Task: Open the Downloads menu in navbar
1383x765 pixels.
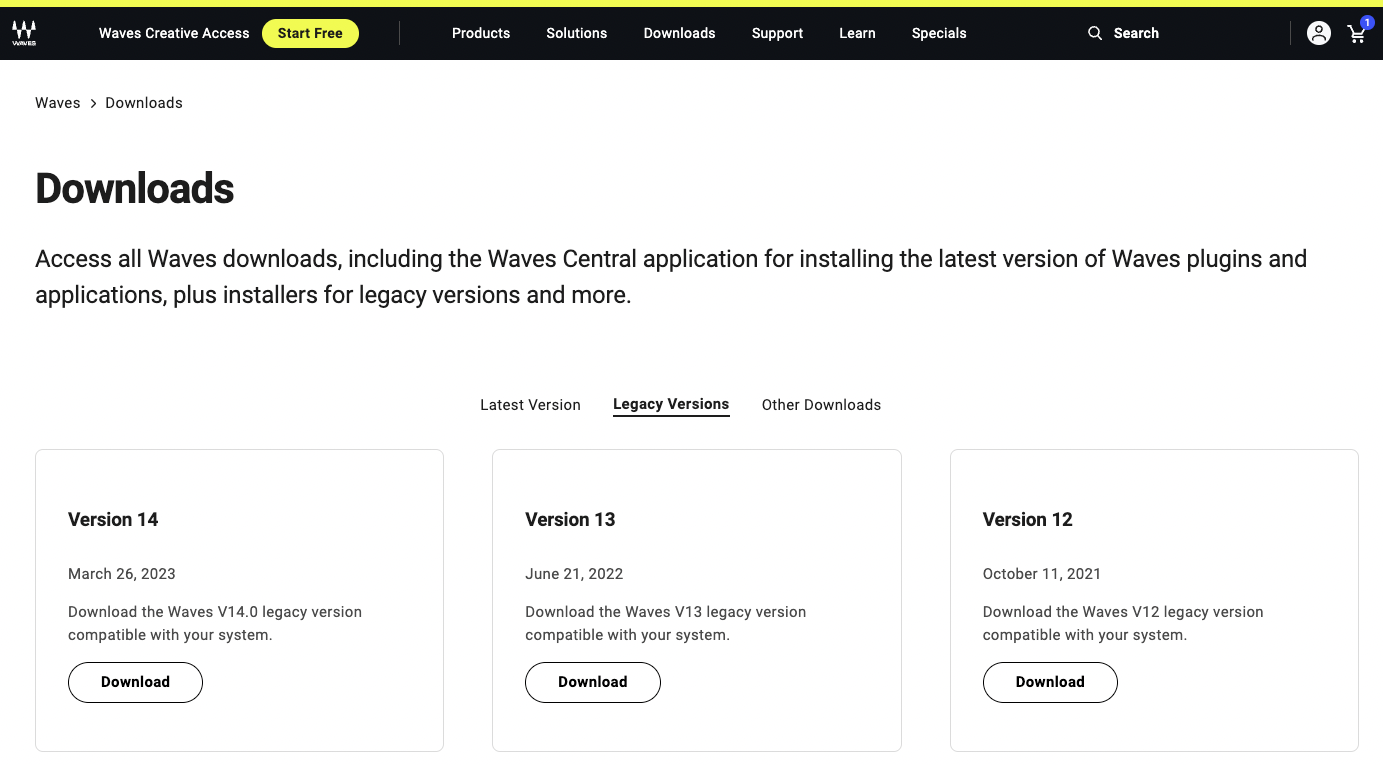Action: click(679, 33)
